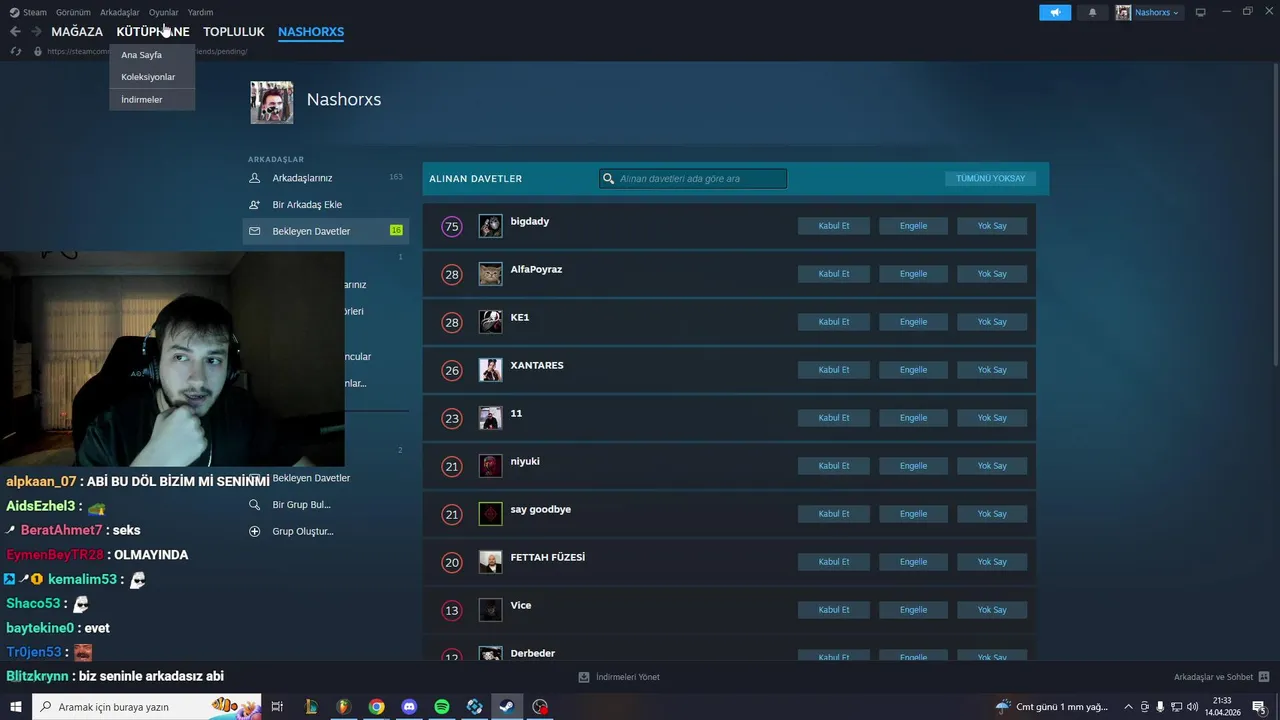Screen dimensions: 1280x720
Task: Accept bigdady's friend invite
Action: pos(834,226)
